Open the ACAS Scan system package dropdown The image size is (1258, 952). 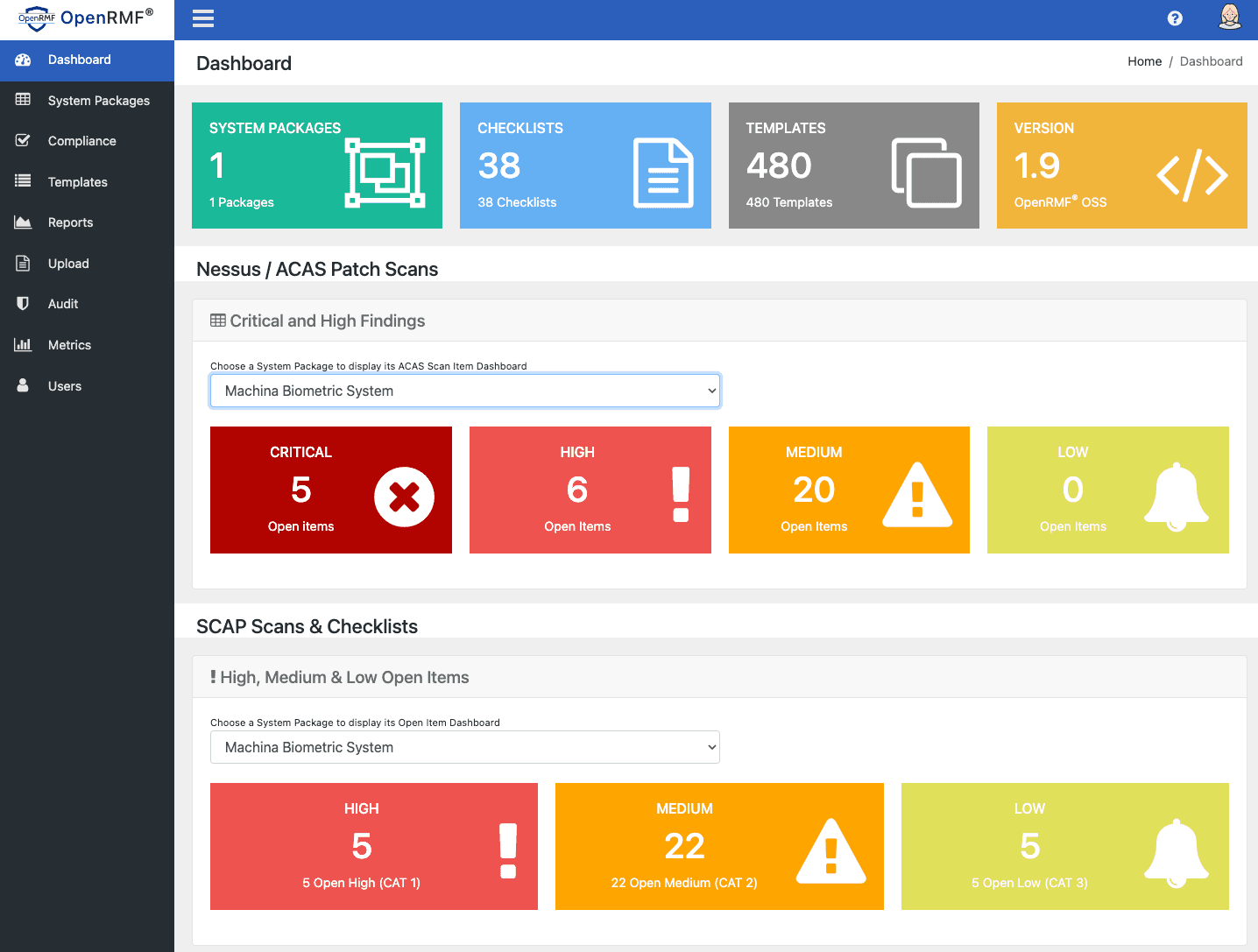(464, 390)
